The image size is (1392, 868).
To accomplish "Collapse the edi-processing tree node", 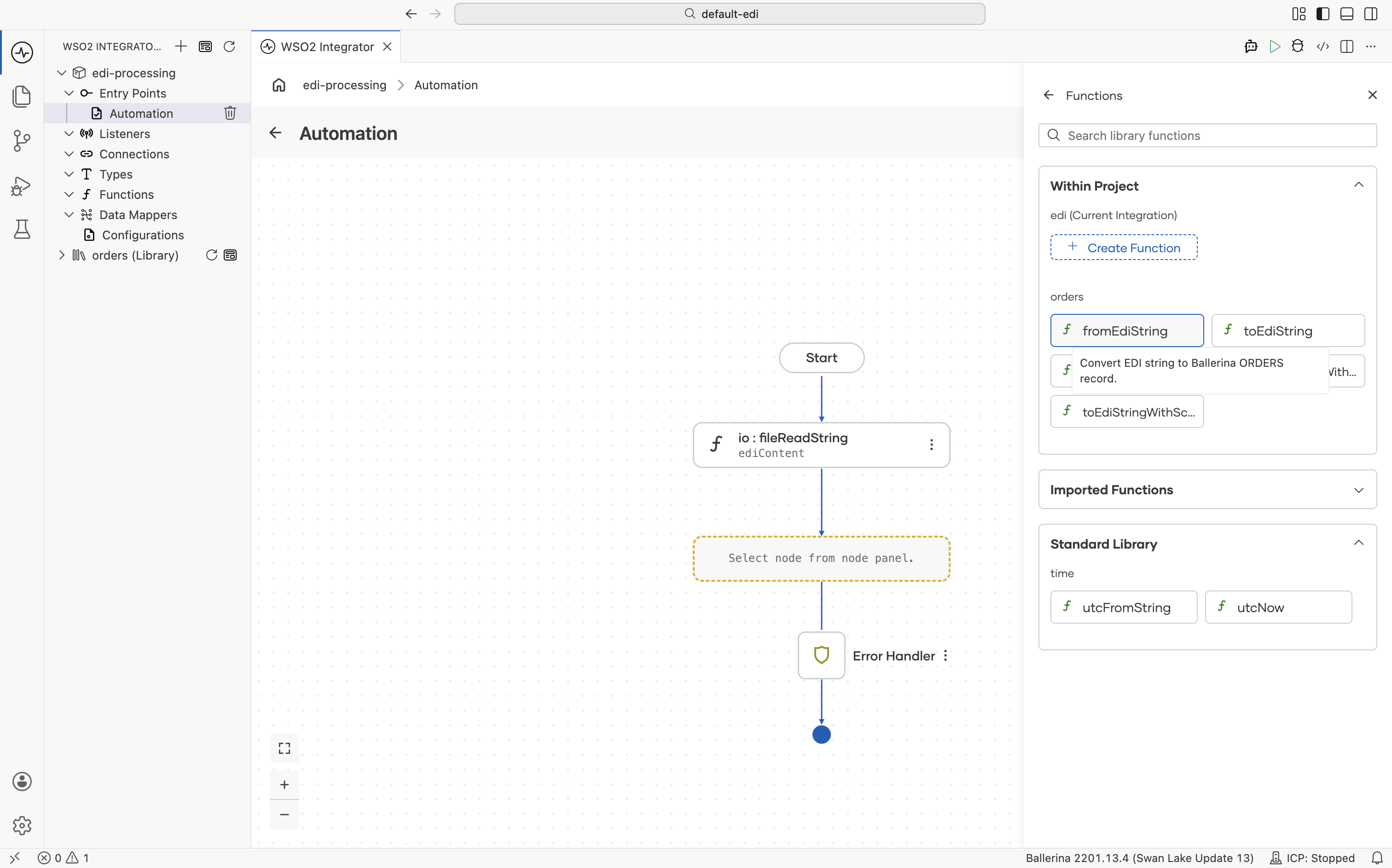I will pyautogui.click(x=62, y=73).
